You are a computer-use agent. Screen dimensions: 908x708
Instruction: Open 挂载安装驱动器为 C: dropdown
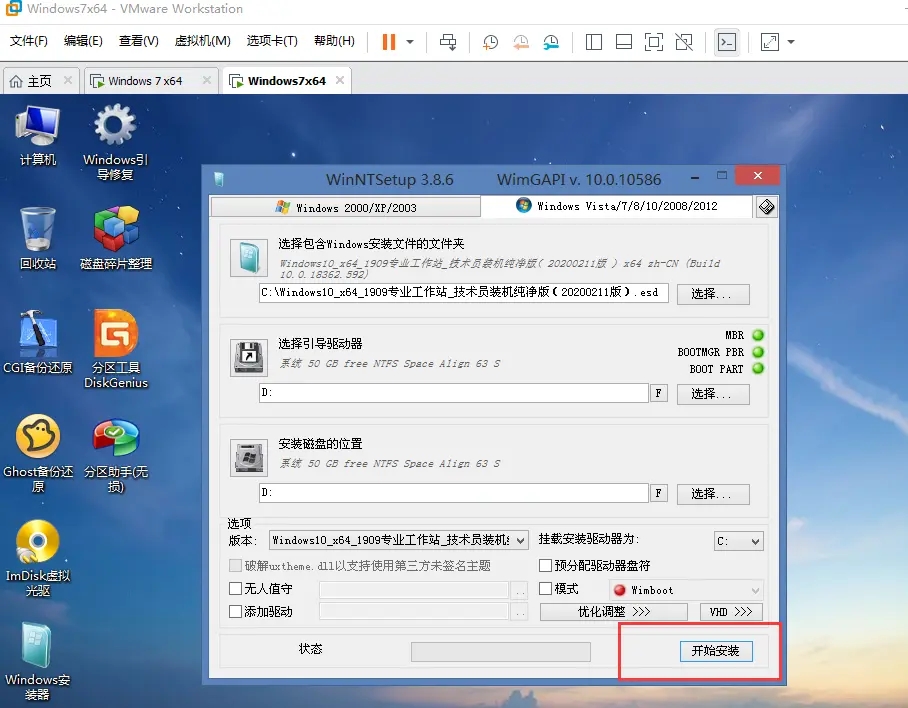pyautogui.click(x=738, y=541)
